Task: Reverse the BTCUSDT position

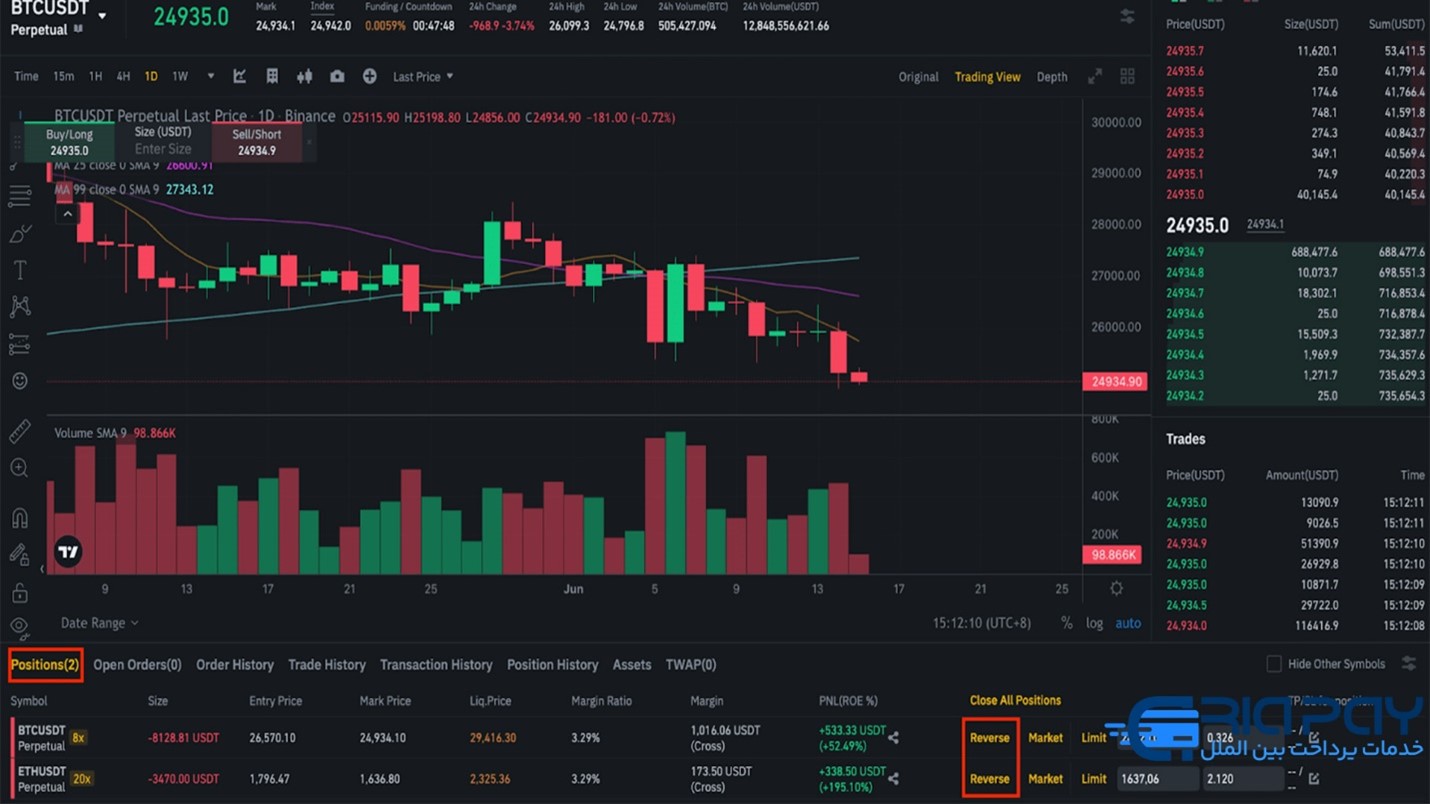Action: (990, 738)
